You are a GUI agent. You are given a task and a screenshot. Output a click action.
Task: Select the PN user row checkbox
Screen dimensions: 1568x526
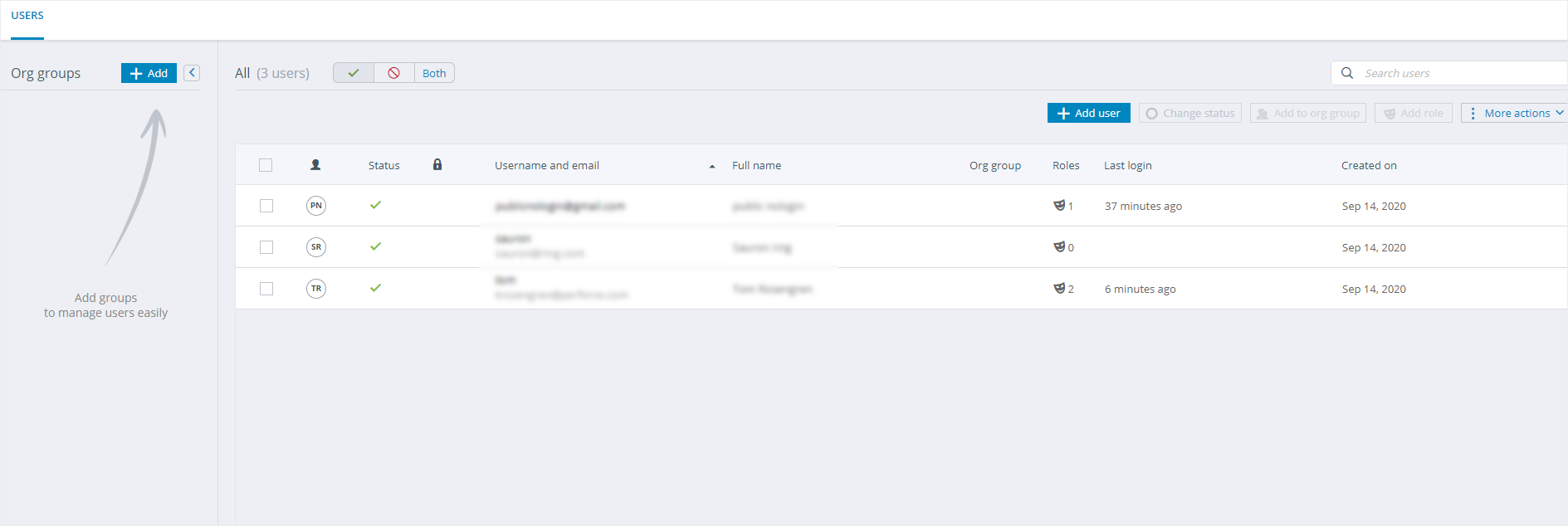266,206
